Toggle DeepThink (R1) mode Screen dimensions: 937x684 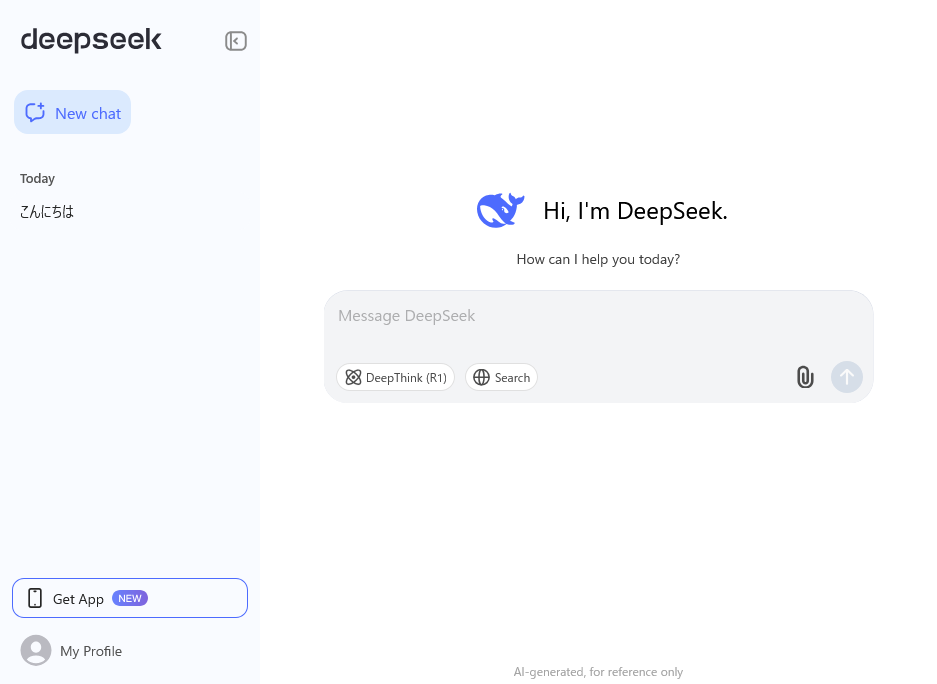396,378
